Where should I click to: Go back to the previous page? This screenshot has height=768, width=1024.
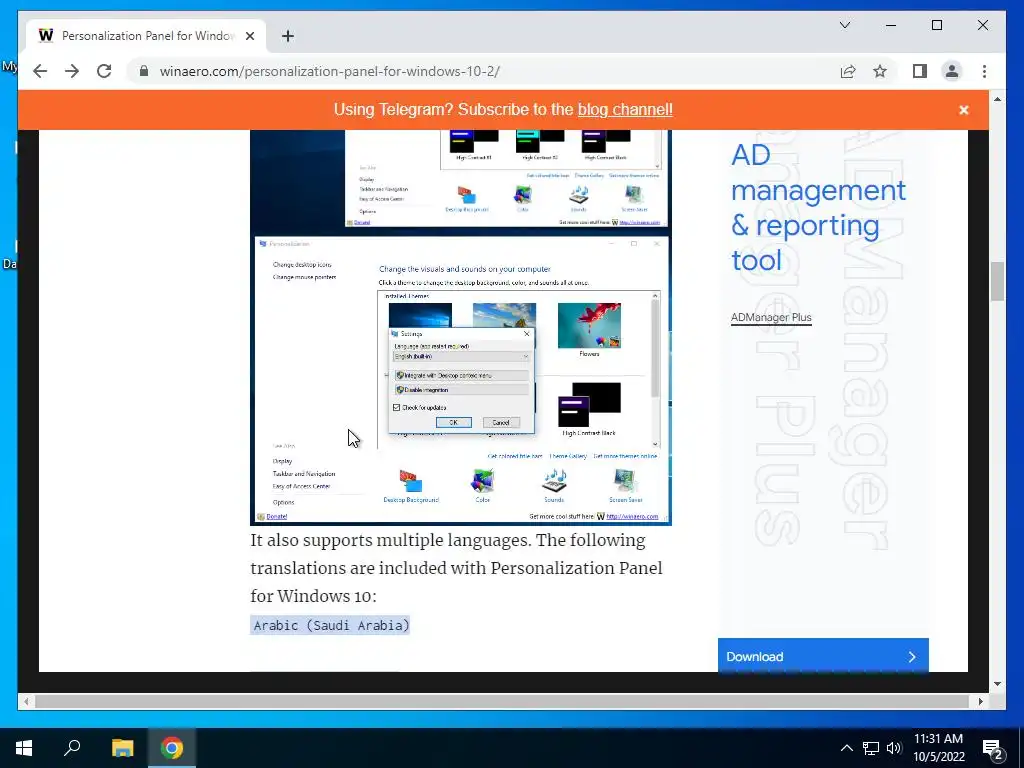click(x=40, y=71)
